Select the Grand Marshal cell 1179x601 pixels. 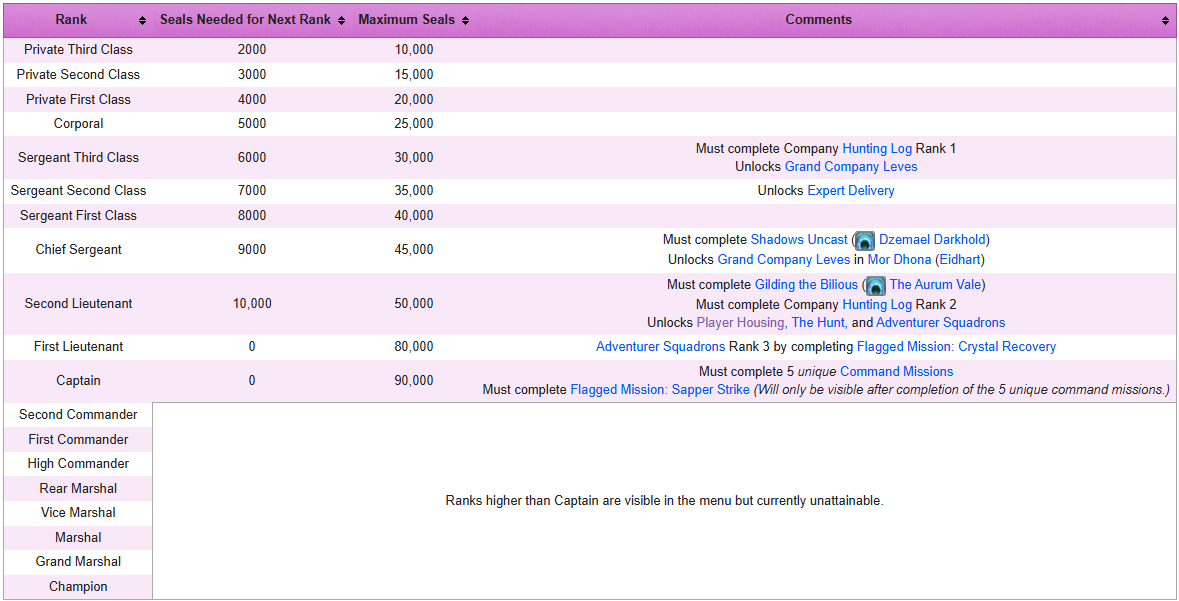point(78,562)
